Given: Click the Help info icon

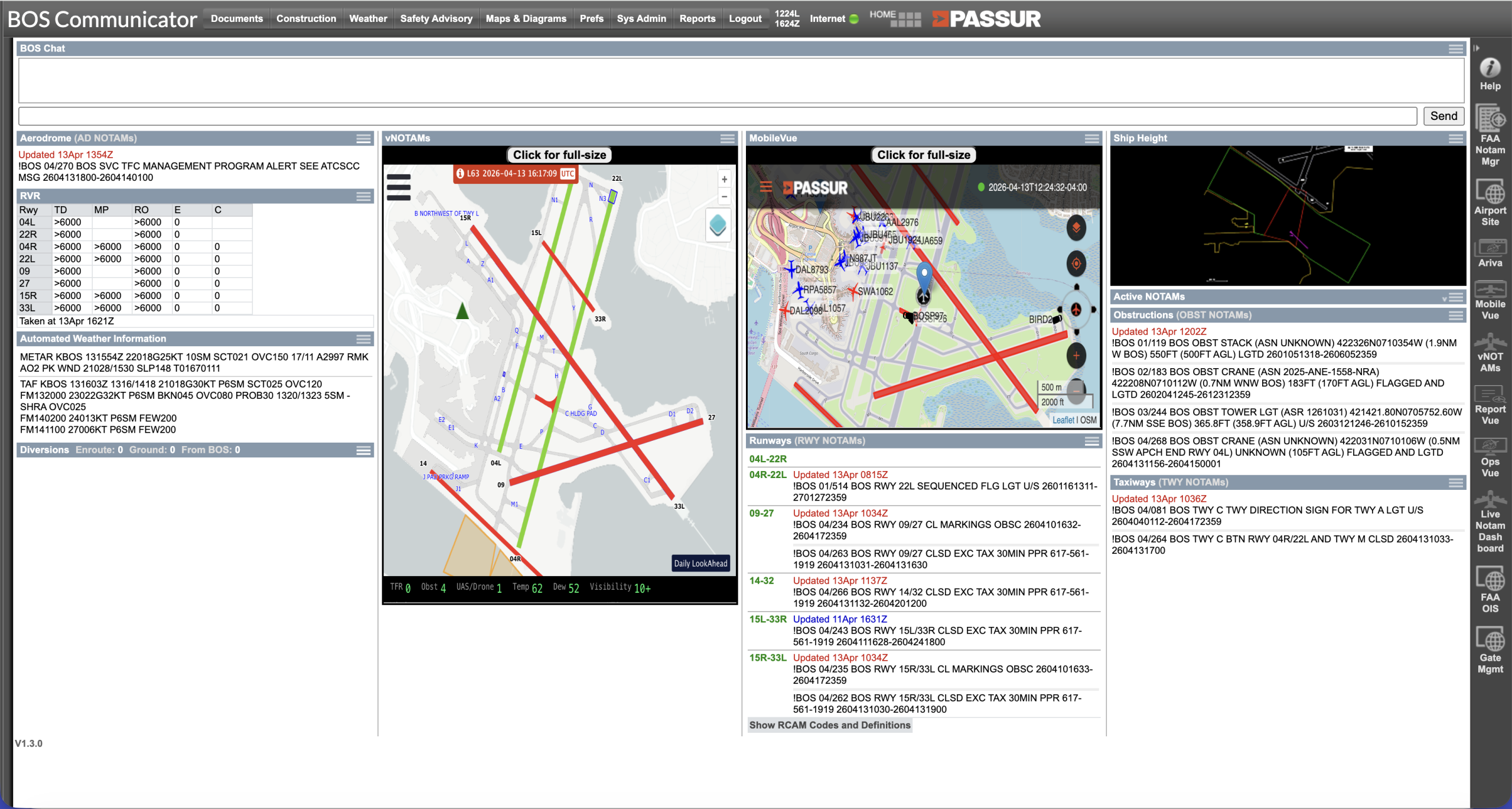Looking at the screenshot, I should pos(1490,69).
